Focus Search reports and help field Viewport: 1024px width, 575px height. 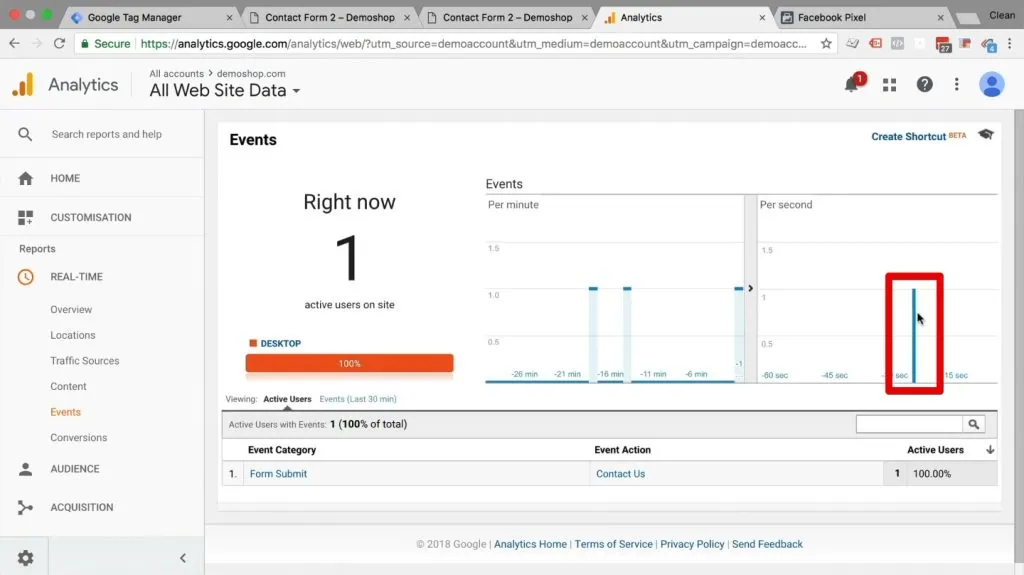tap(106, 134)
